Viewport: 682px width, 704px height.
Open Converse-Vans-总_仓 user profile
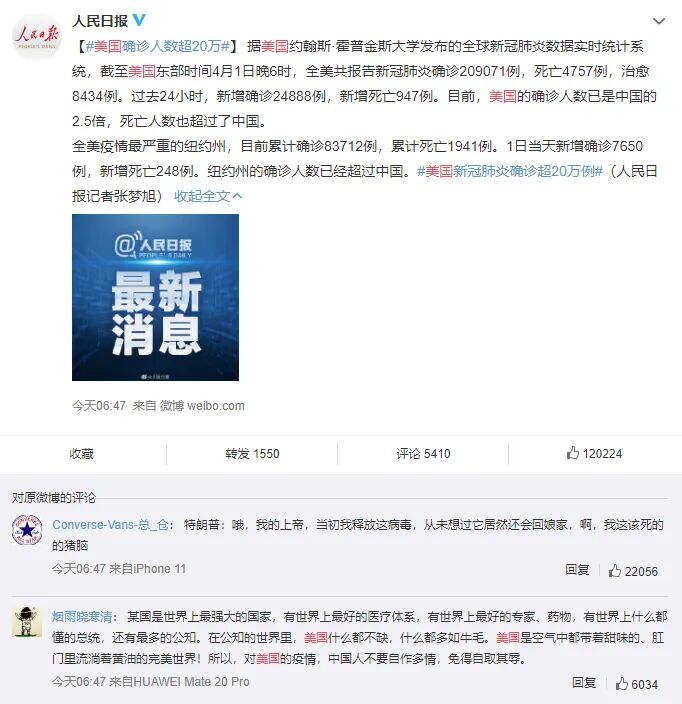point(110,524)
